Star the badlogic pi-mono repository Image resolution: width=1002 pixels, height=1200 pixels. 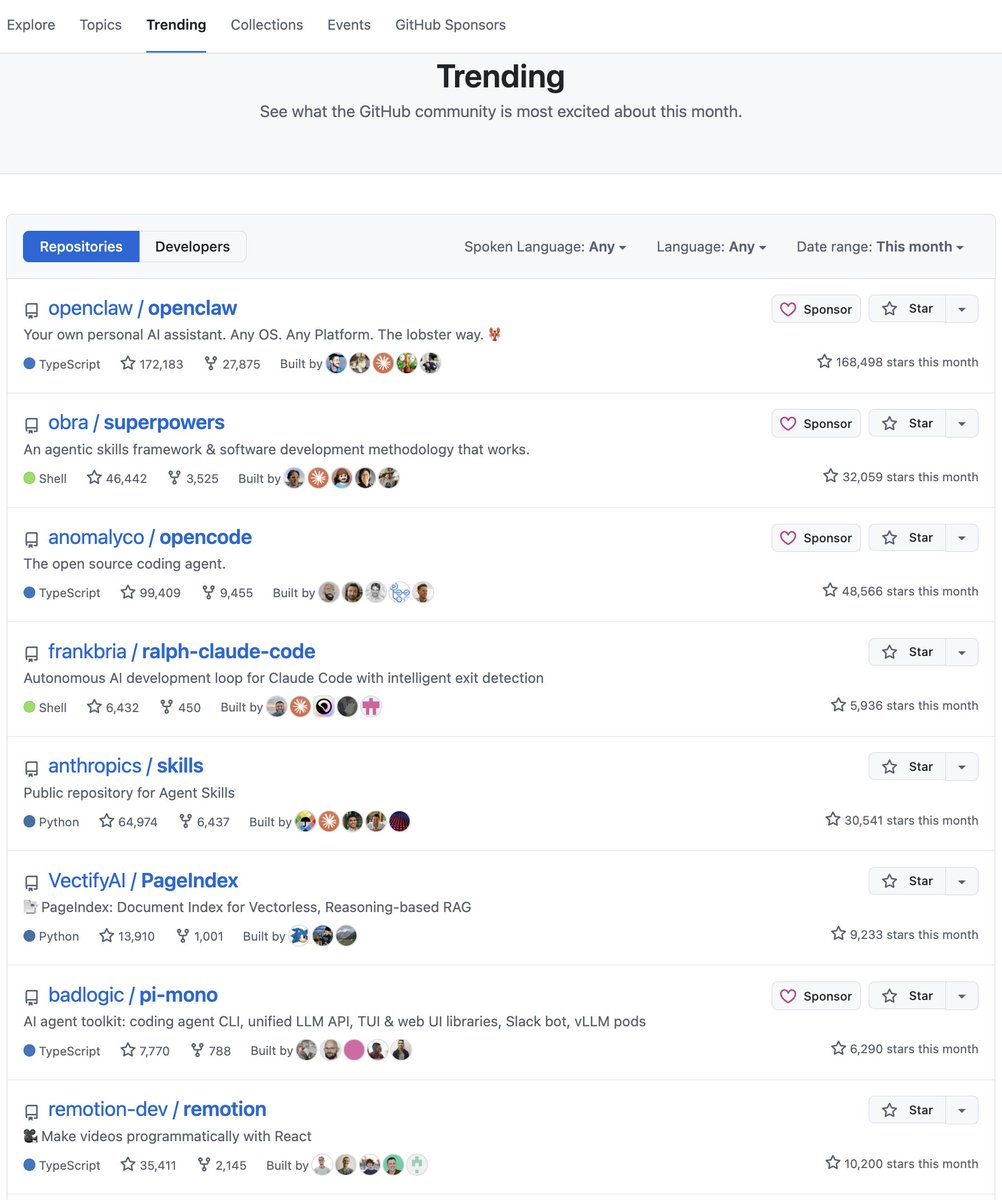[x=907, y=996]
